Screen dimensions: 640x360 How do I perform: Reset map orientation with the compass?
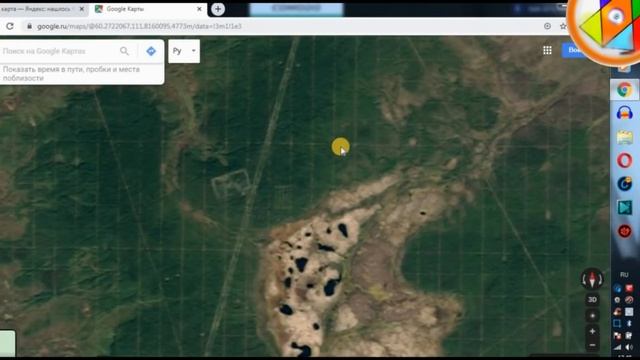coord(592,279)
